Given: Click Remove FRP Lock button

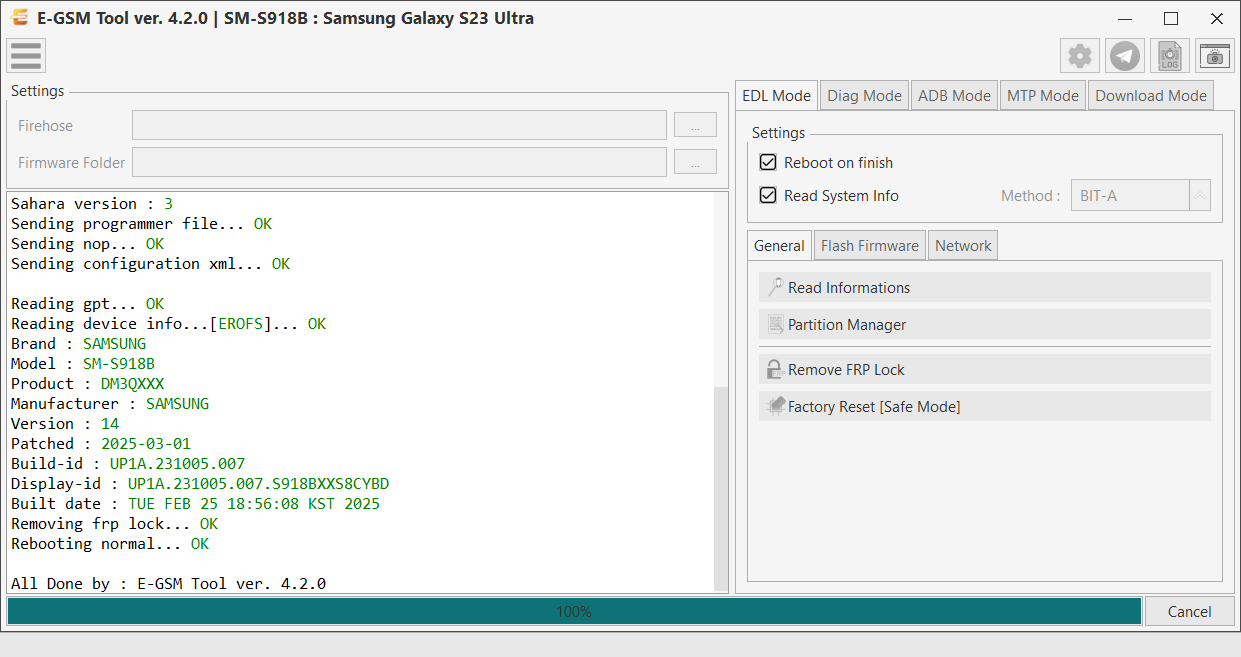Looking at the screenshot, I should tap(985, 369).
